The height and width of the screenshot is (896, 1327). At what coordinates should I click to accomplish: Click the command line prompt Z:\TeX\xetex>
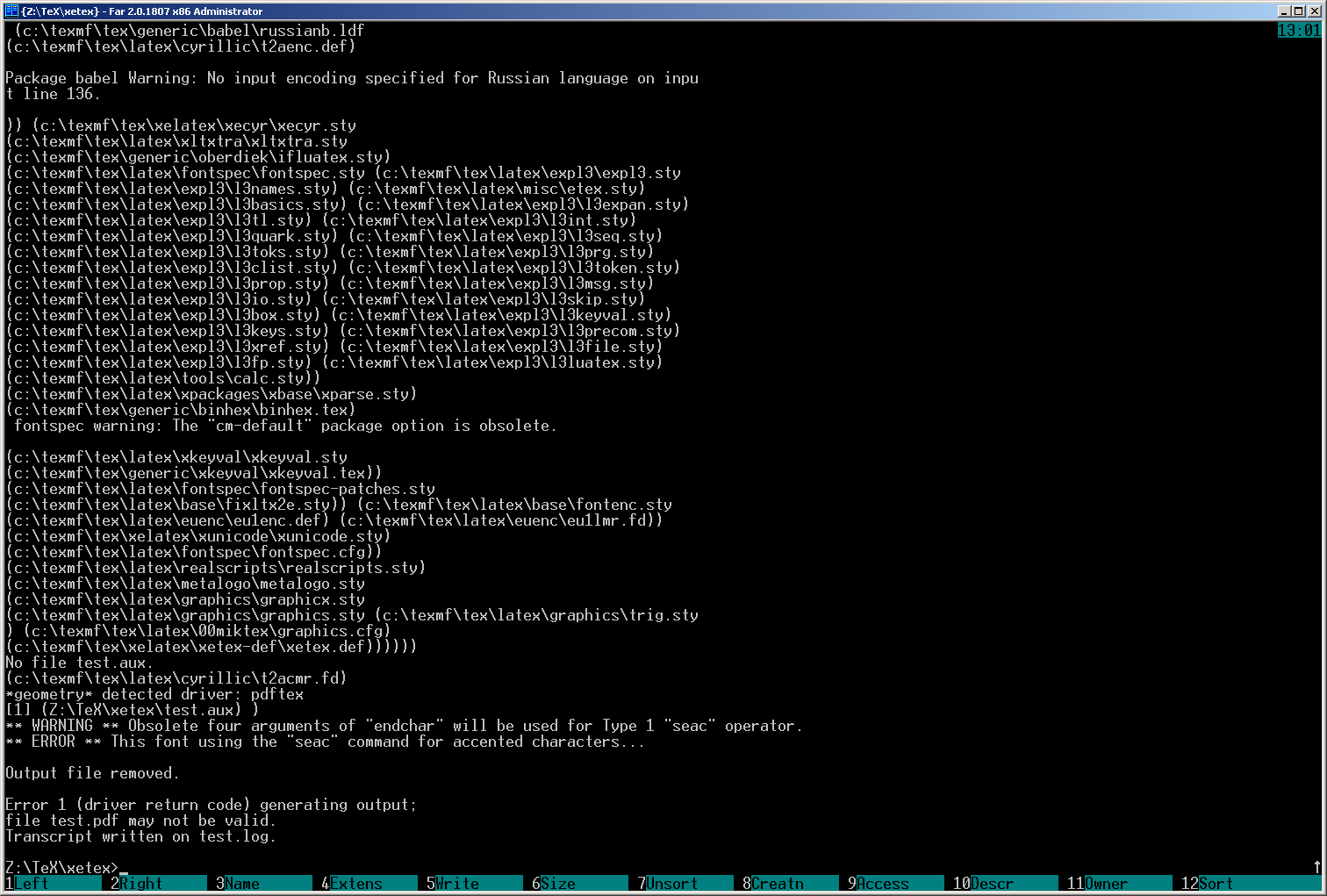(61, 868)
